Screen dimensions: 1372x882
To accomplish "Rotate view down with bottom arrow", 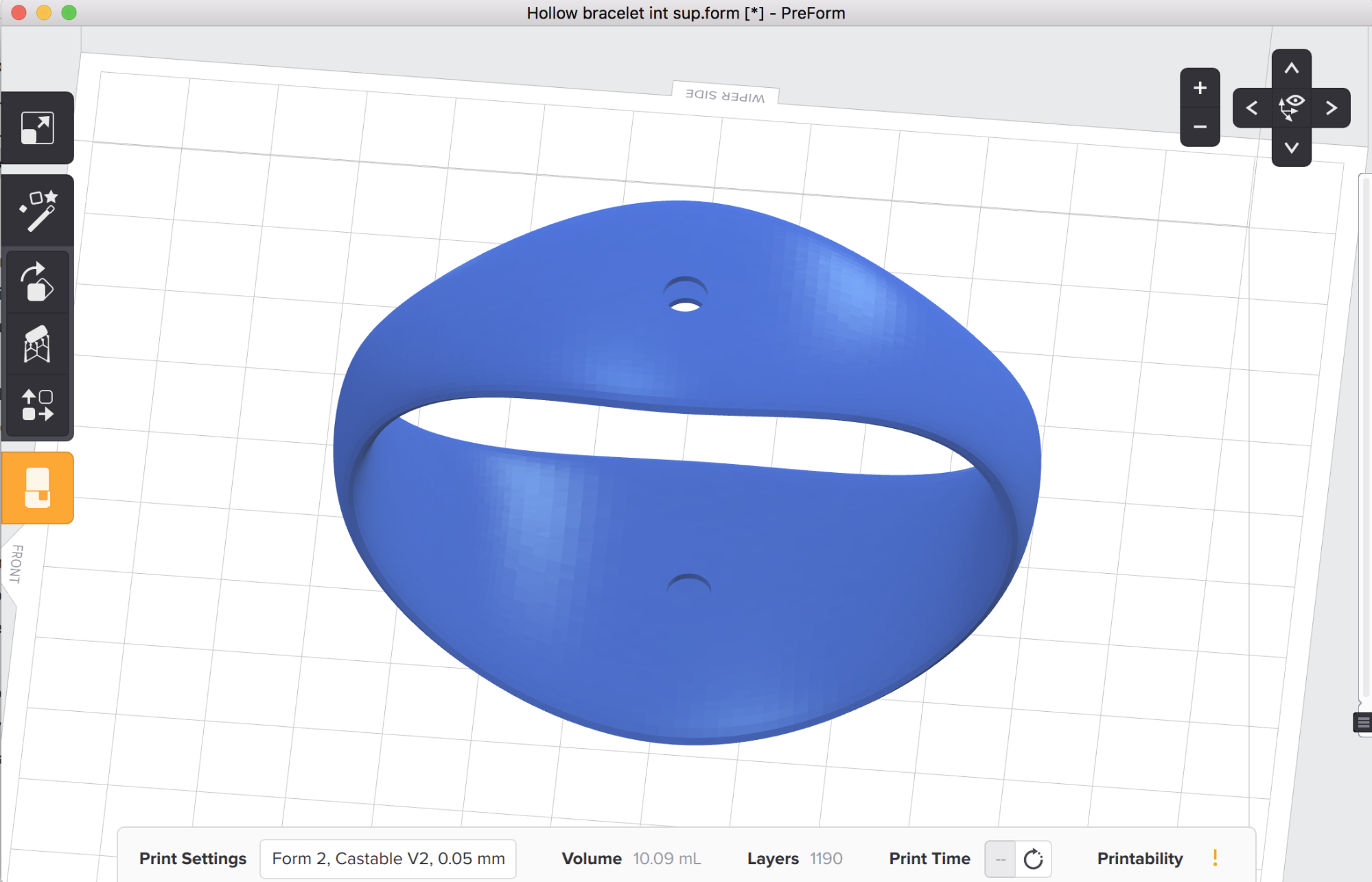I will [1291, 148].
